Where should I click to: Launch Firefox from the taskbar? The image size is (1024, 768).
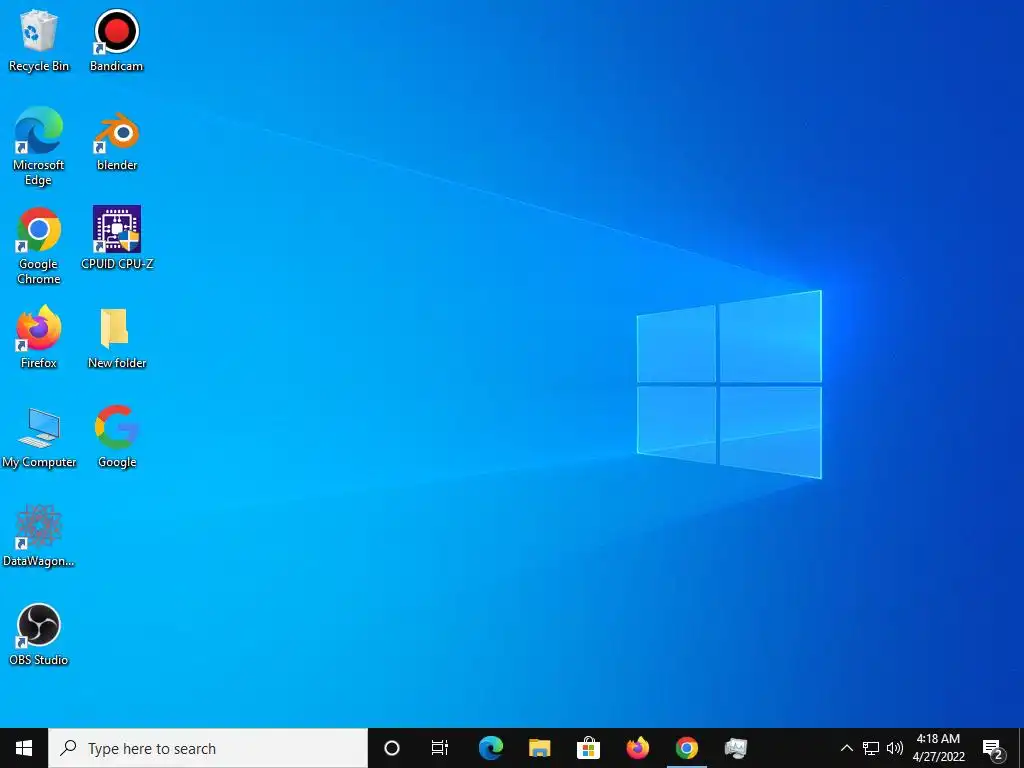click(637, 748)
